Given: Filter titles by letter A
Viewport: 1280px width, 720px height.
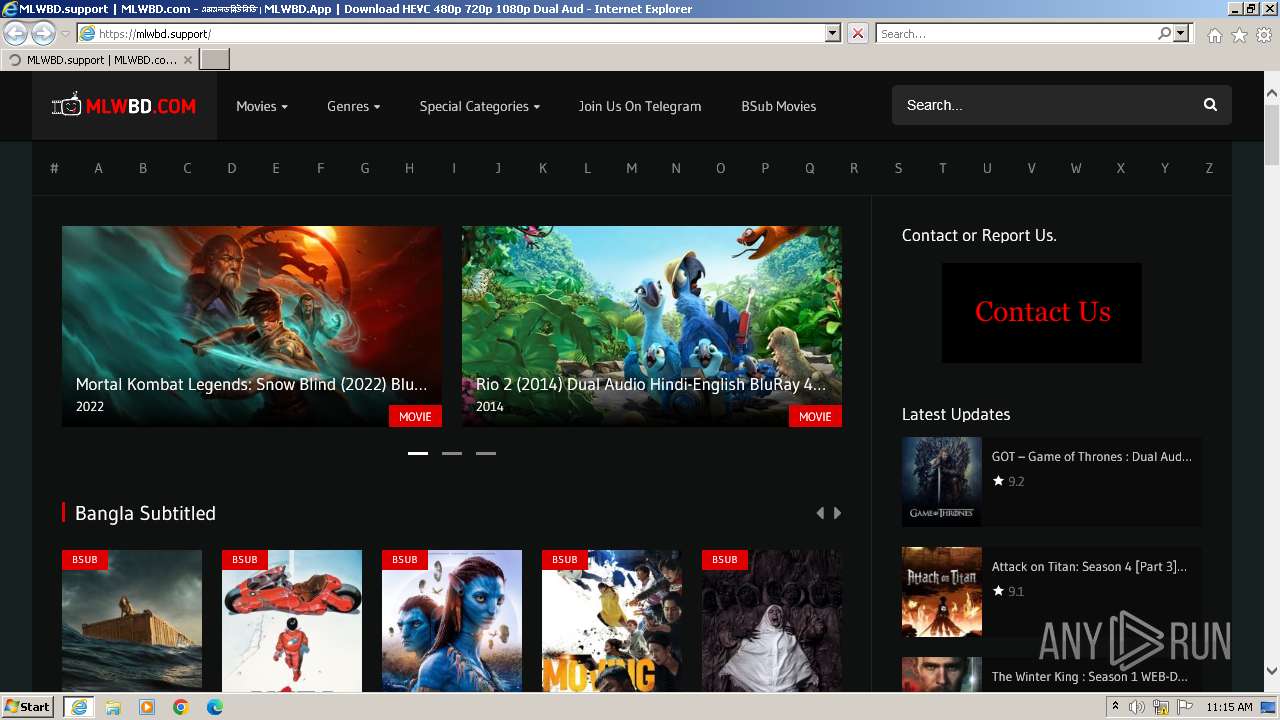Looking at the screenshot, I should [x=98, y=168].
